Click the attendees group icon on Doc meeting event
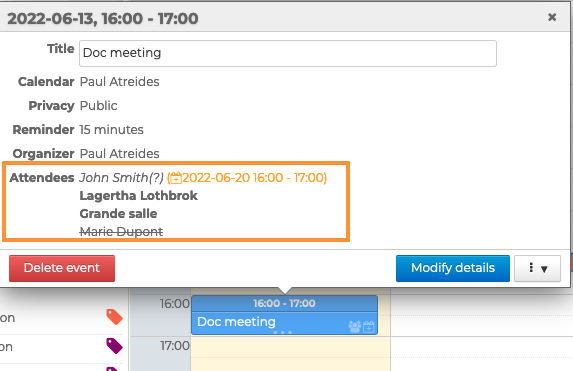Viewport: 573px width, 371px height. click(354, 326)
